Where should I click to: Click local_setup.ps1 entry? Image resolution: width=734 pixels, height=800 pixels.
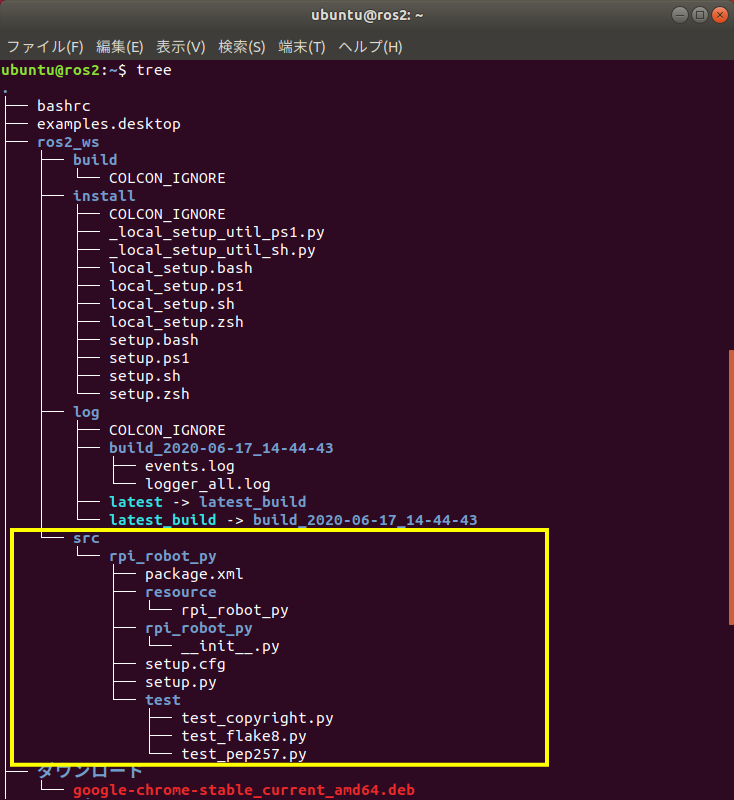point(176,286)
